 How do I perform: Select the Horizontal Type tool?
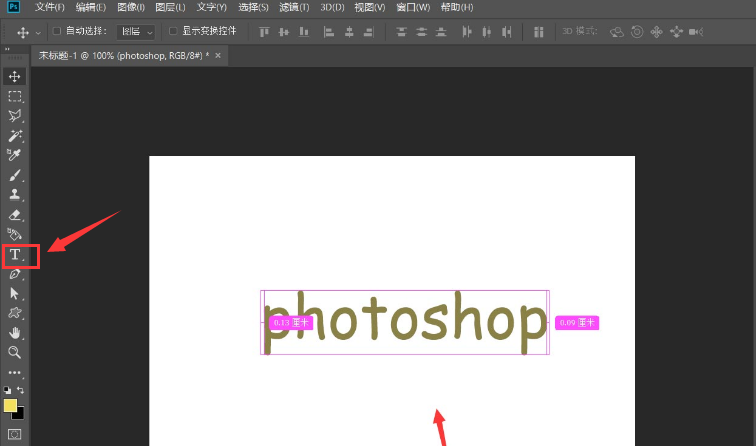pos(15,255)
